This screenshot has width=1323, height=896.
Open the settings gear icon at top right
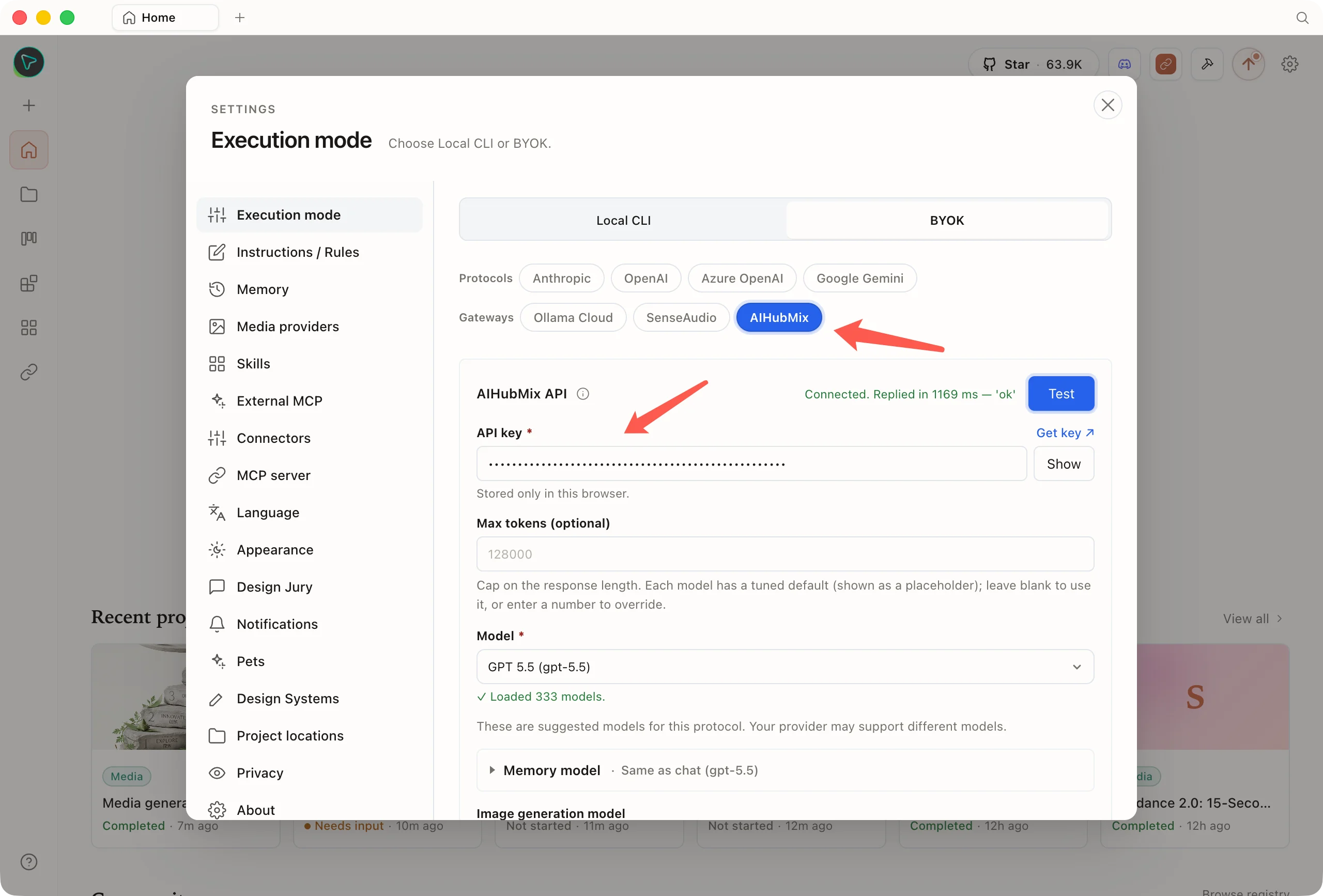point(1289,64)
